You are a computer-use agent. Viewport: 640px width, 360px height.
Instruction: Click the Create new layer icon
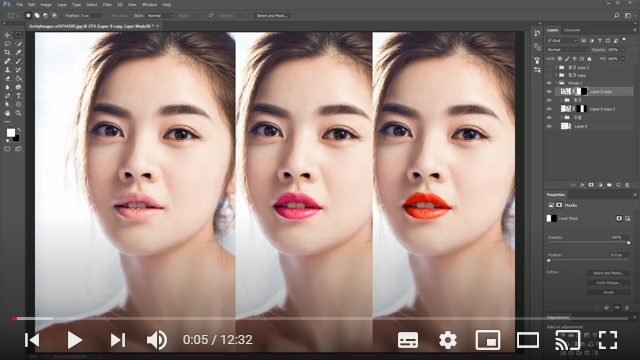click(618, 185)
